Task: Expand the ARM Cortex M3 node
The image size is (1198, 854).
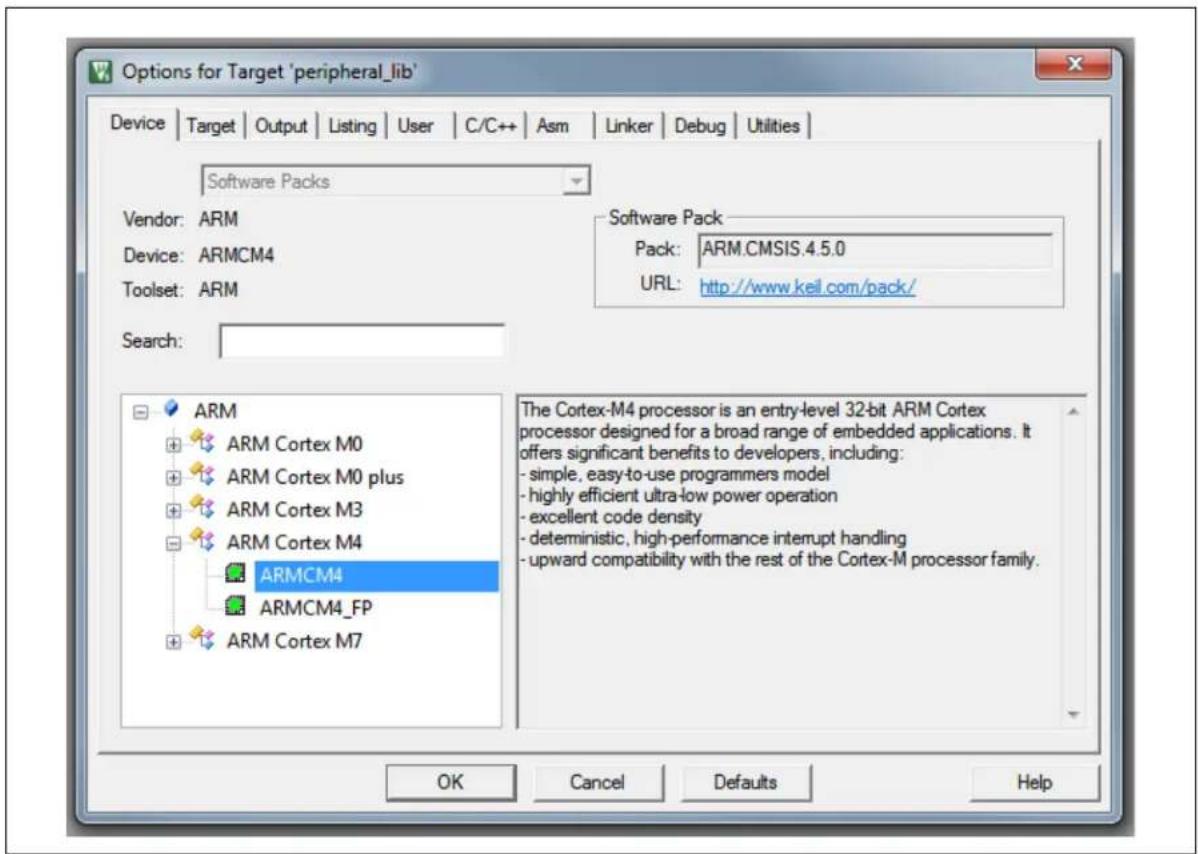Action: (173, 511)
